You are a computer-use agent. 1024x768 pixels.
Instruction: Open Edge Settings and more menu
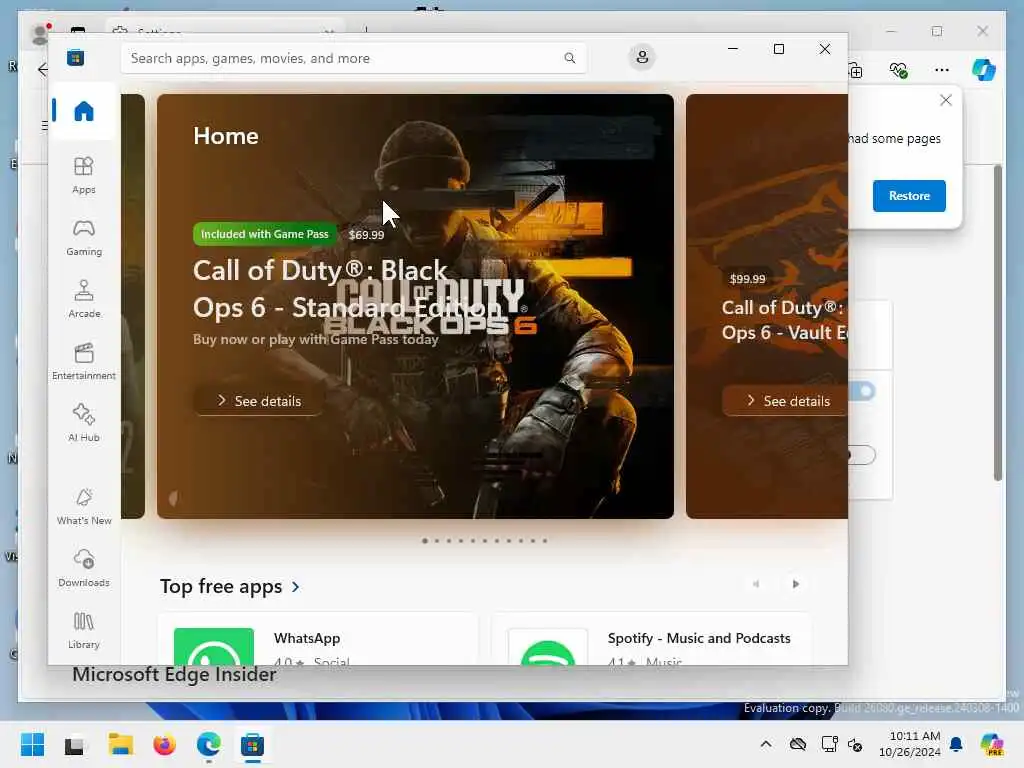tap(942, 70)
